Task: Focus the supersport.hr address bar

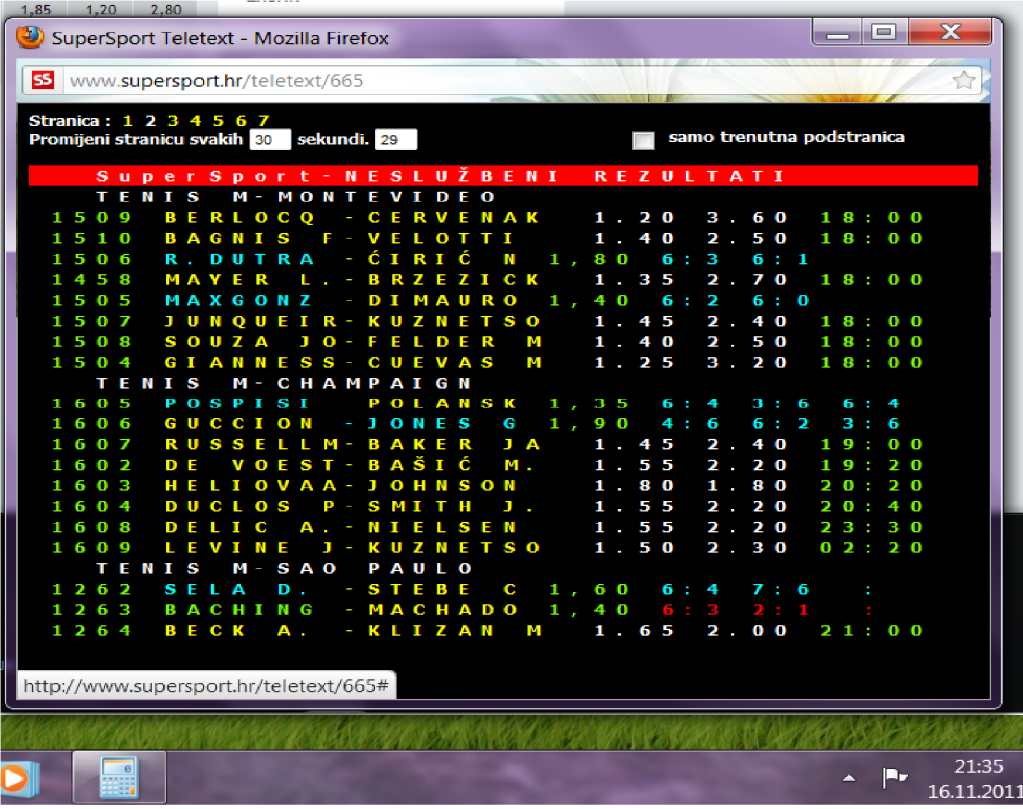Action: (500, 81)
